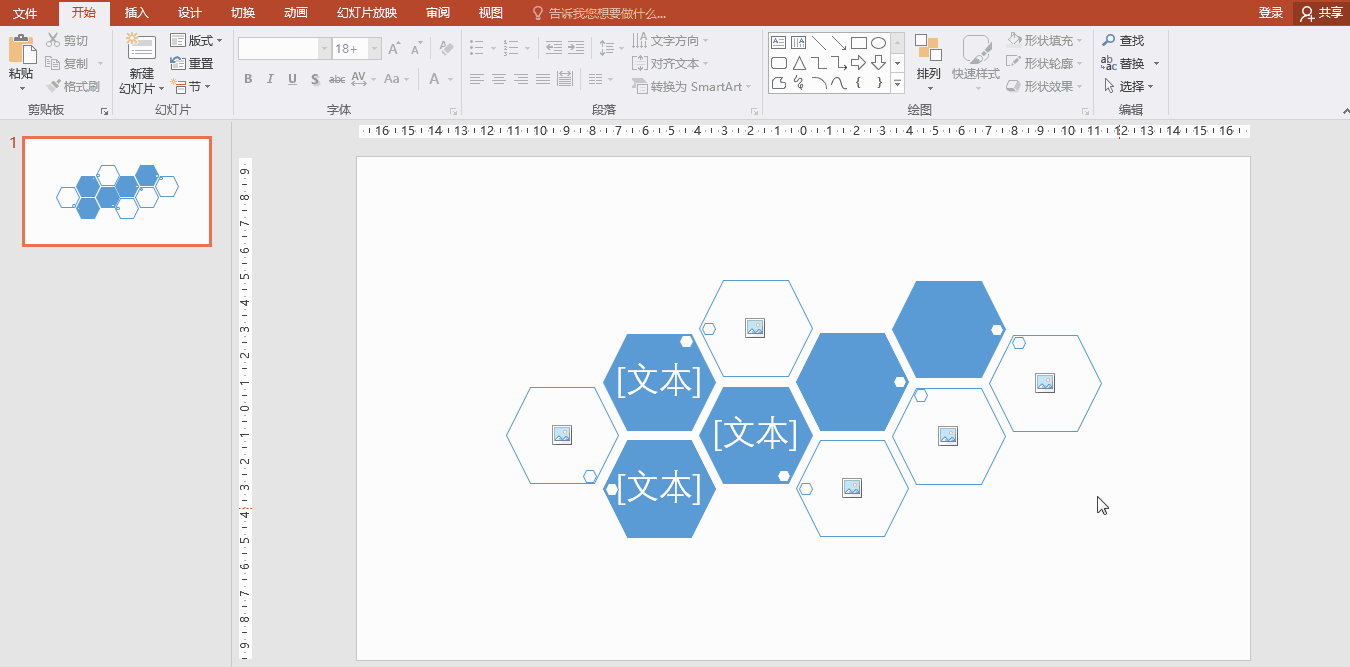Screen dimensions: 1350x667
Task: Increase list indent level
Action: pyautogui.click(x=577, y=47)
